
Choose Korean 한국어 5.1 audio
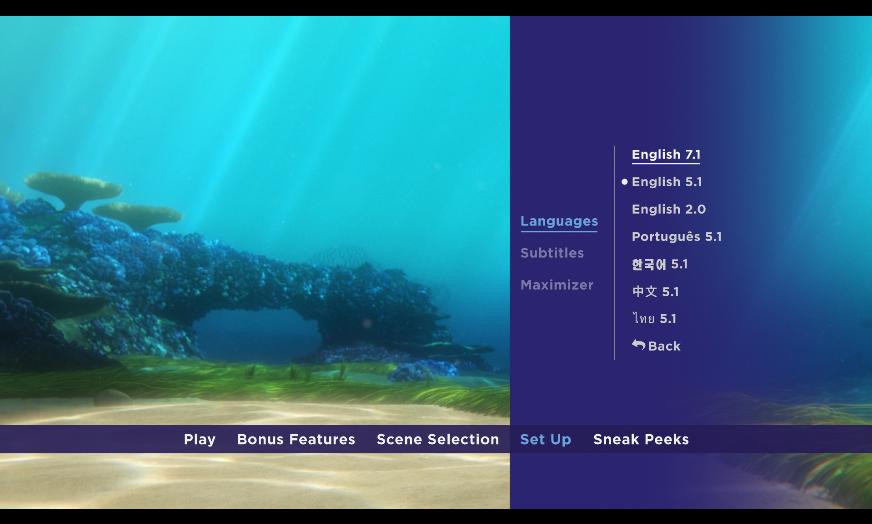click(x=660, y=264)
